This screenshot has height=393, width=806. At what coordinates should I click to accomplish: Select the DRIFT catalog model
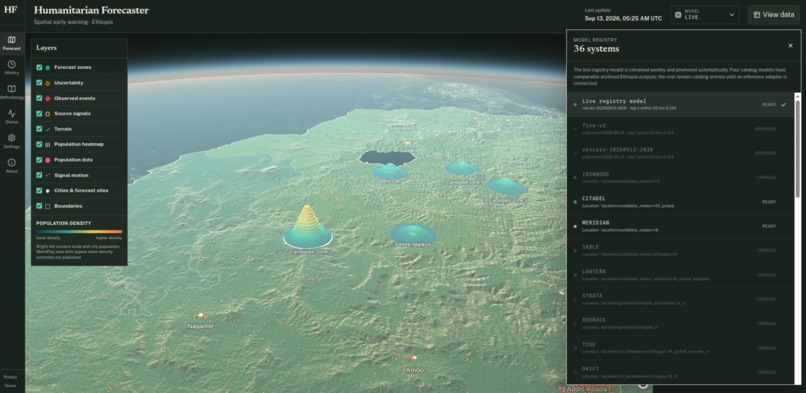[680, 371]
